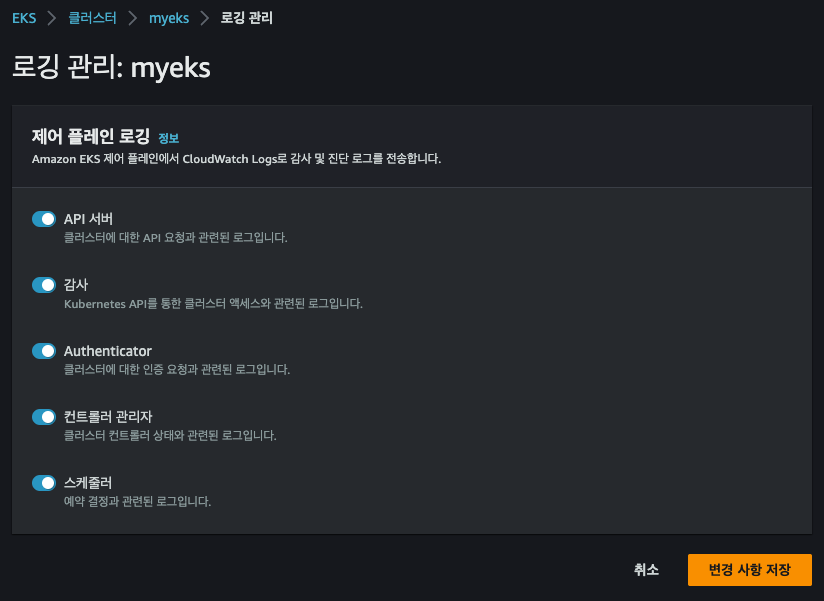
Task: Go to EKS breadcrumb link
Action: pyautogui.click(x=24, y=18)
